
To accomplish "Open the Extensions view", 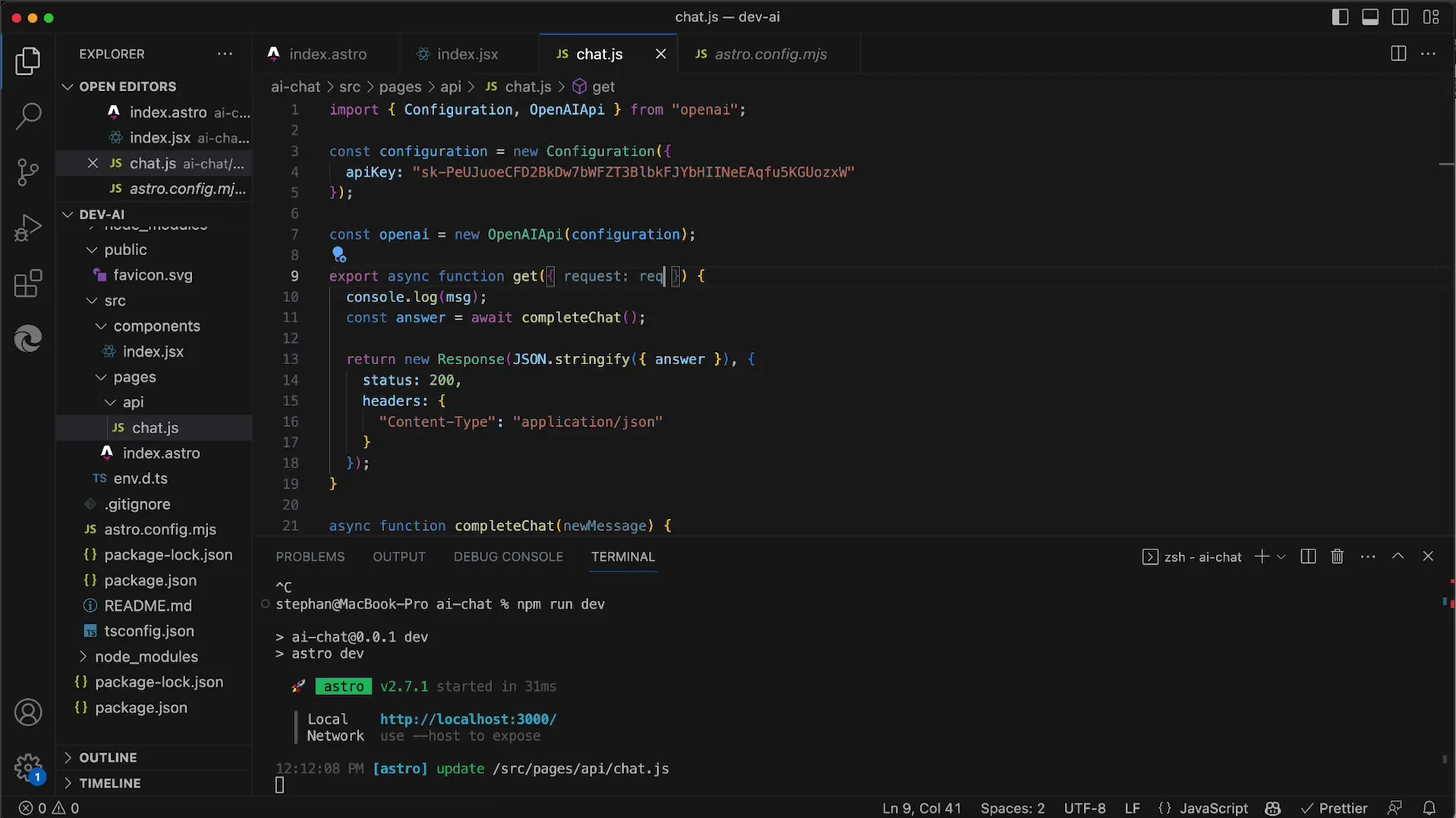I will point(28,284).
